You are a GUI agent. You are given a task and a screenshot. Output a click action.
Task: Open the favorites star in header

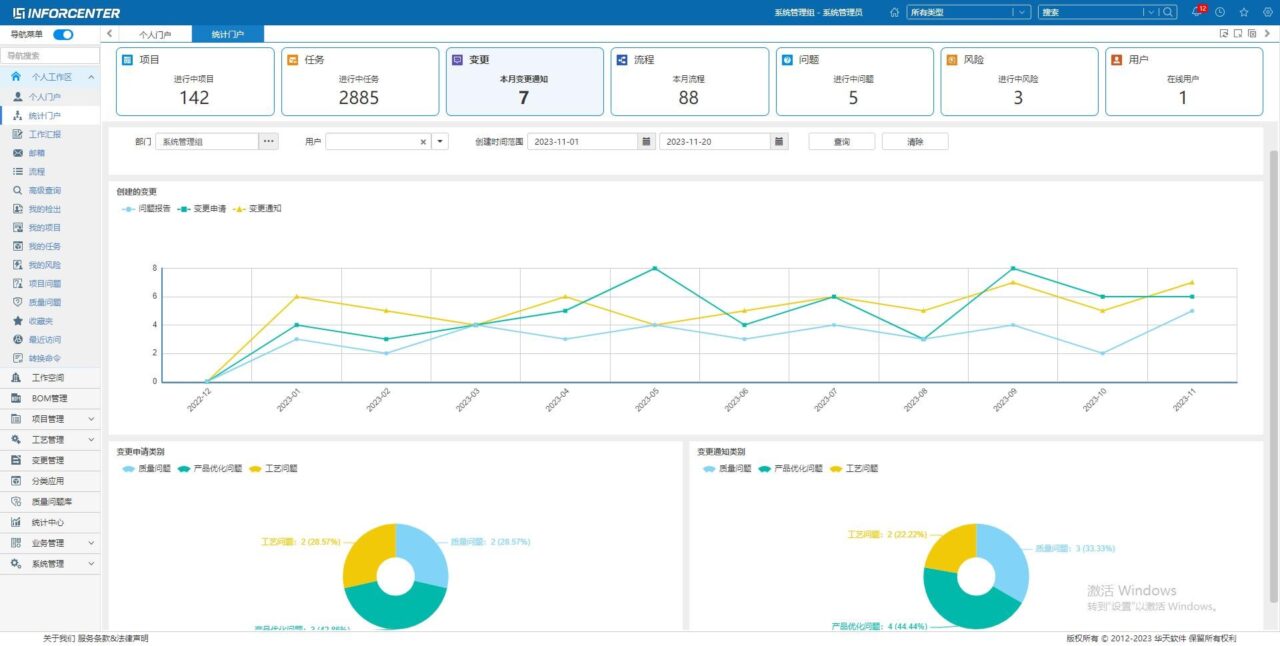(1244, 13)
